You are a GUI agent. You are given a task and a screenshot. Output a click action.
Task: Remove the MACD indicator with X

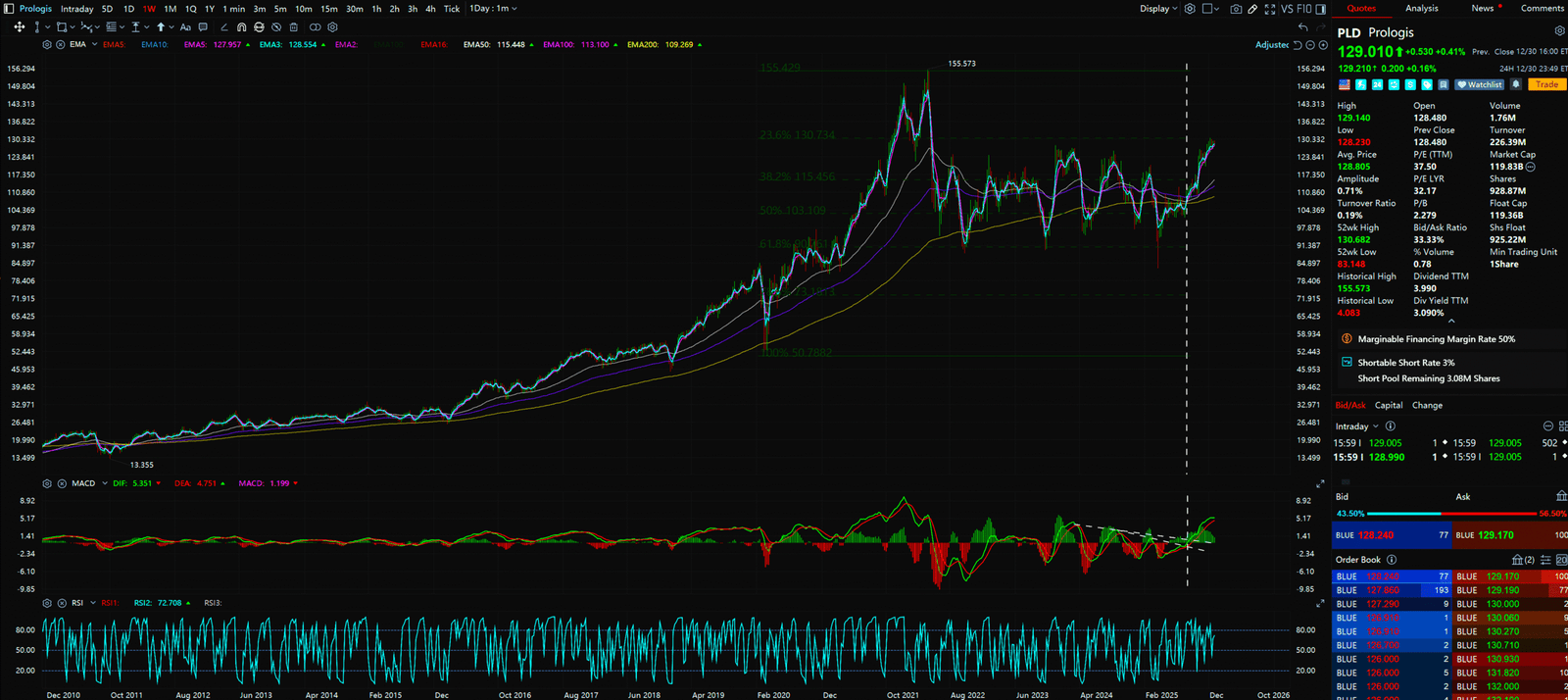click(61, 483)
